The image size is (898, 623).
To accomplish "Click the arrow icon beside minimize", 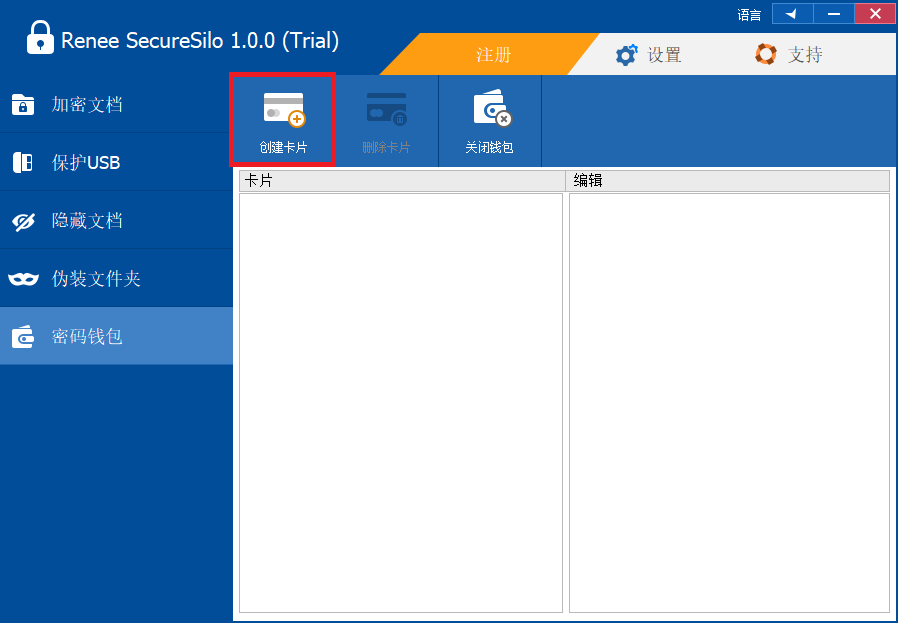I will click(793, 14).
